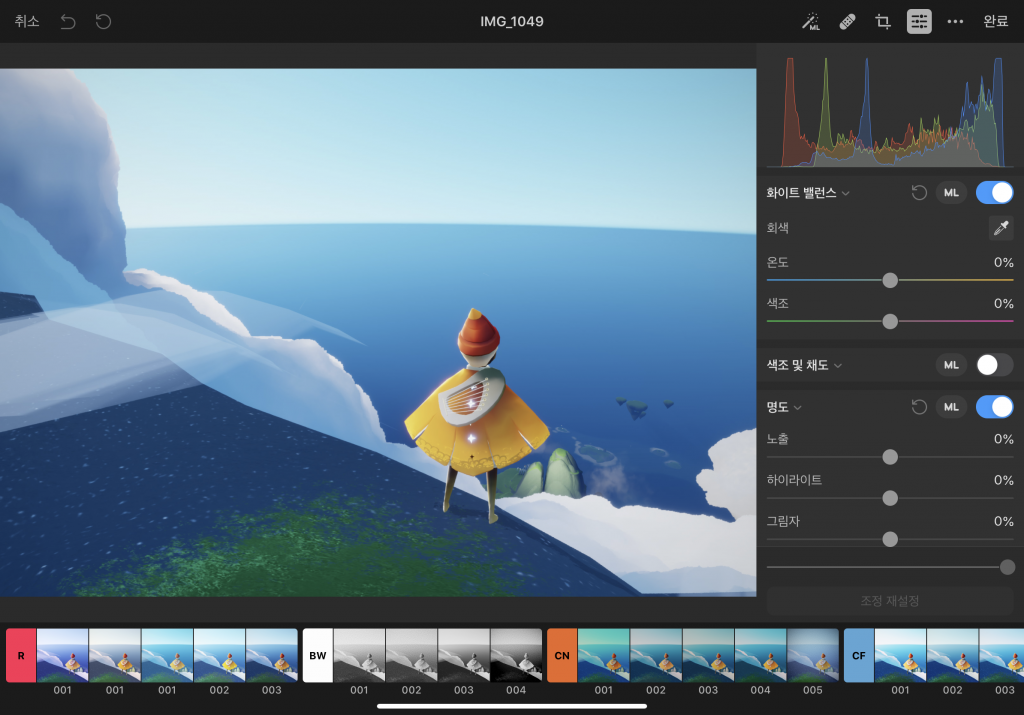Tap 취소 to cancel editing

coord(27,22)
